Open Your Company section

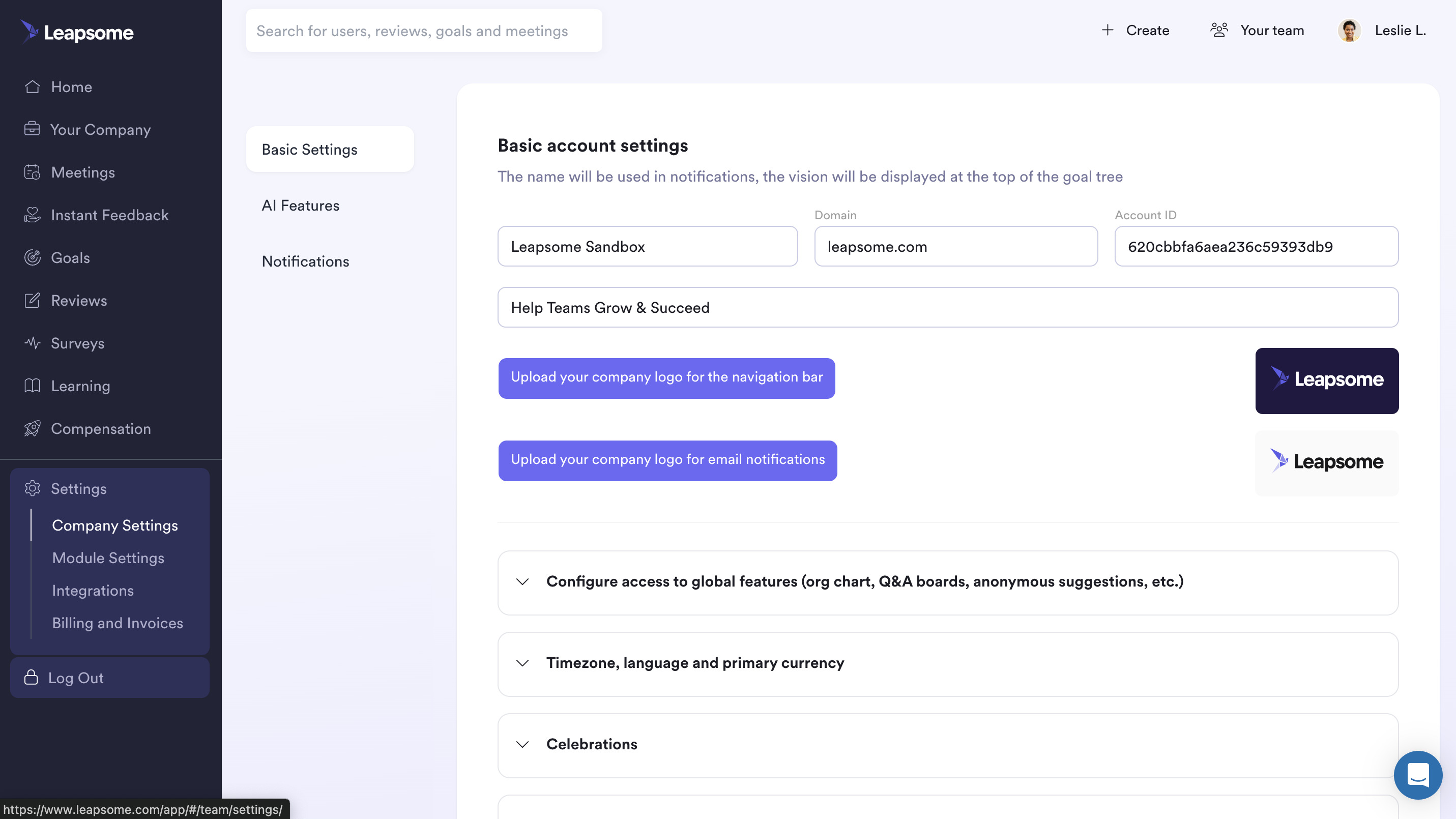(x=100, y=129)
